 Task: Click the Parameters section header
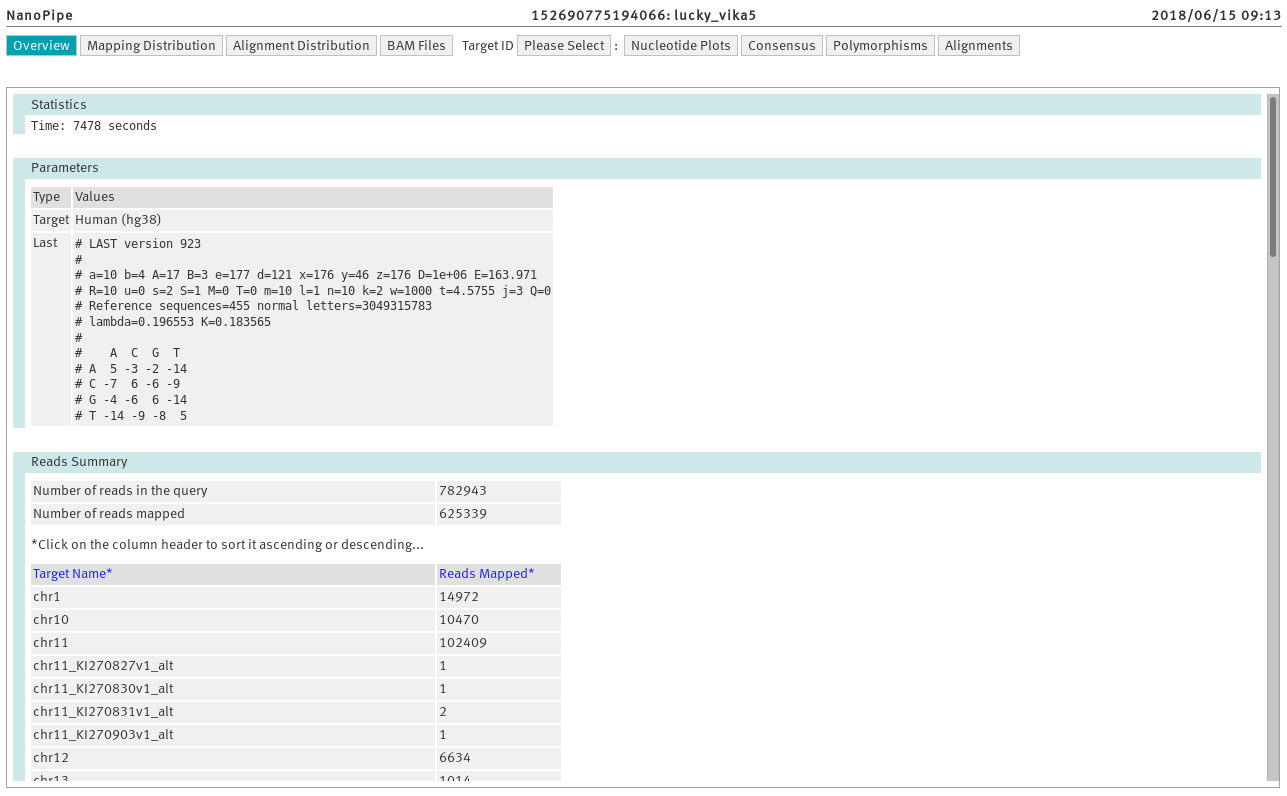(637, 168)
